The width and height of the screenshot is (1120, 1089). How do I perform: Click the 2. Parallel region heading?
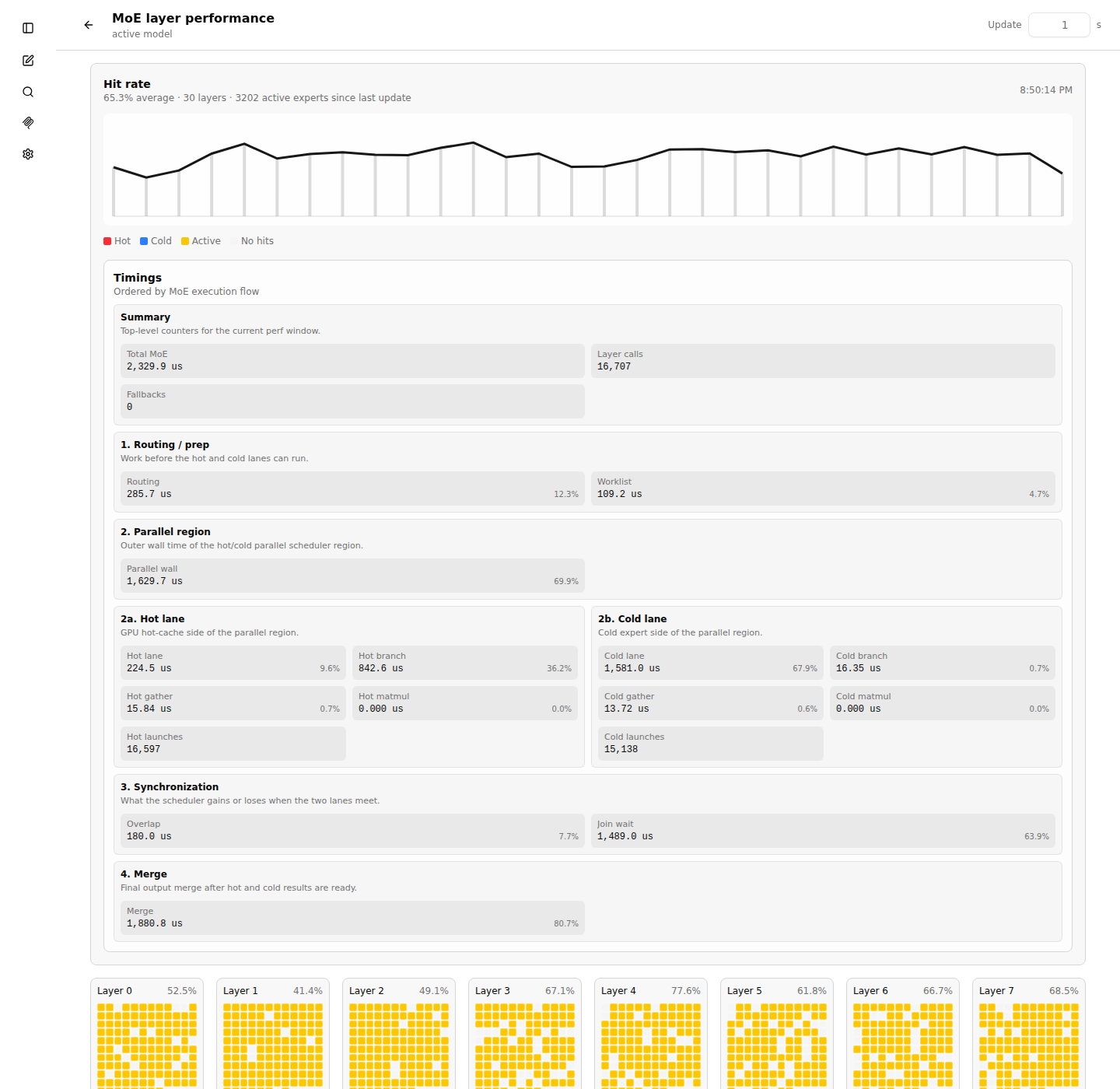click(x=166, y=532)
